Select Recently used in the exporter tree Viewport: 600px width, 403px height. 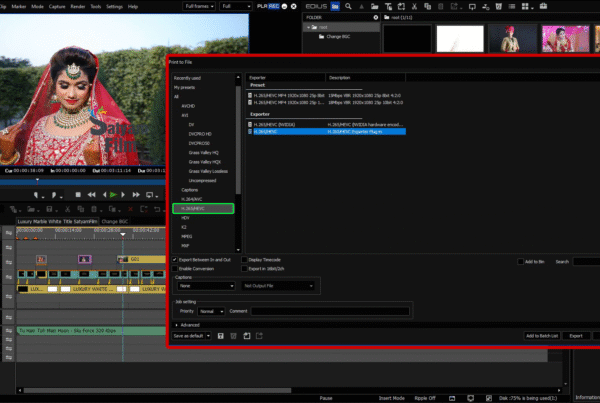click(x=187, y=78)
